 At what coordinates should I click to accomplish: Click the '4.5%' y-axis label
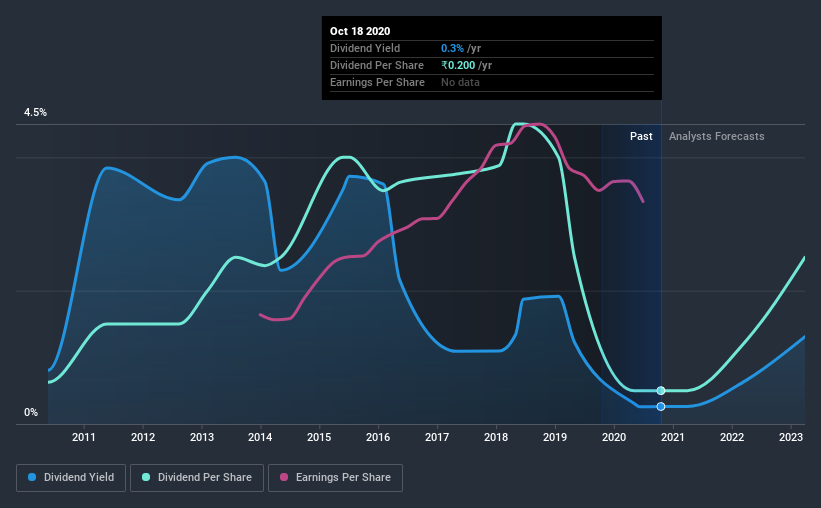coord(35,113)
